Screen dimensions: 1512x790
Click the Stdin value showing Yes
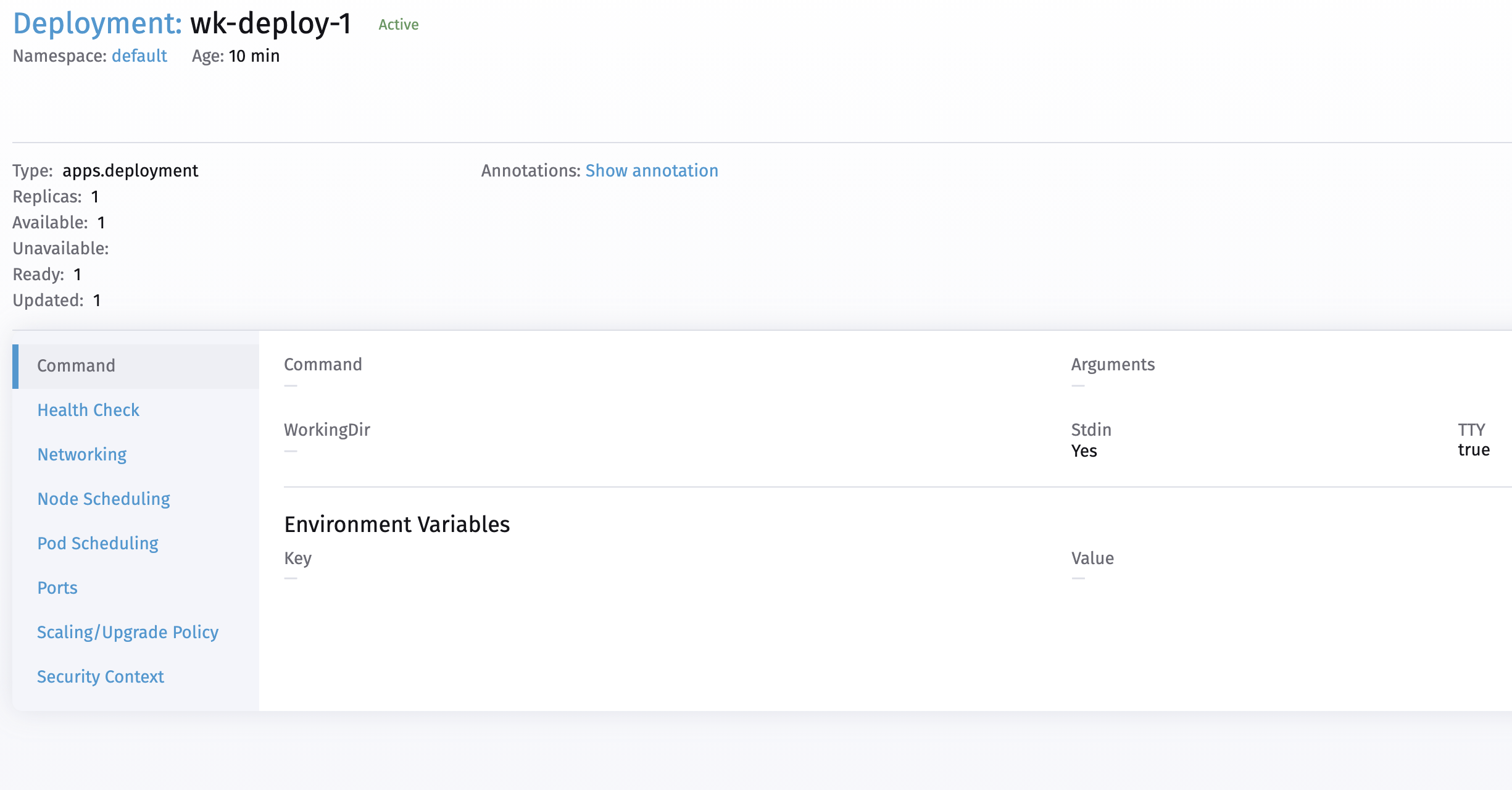coord(1084,451)
